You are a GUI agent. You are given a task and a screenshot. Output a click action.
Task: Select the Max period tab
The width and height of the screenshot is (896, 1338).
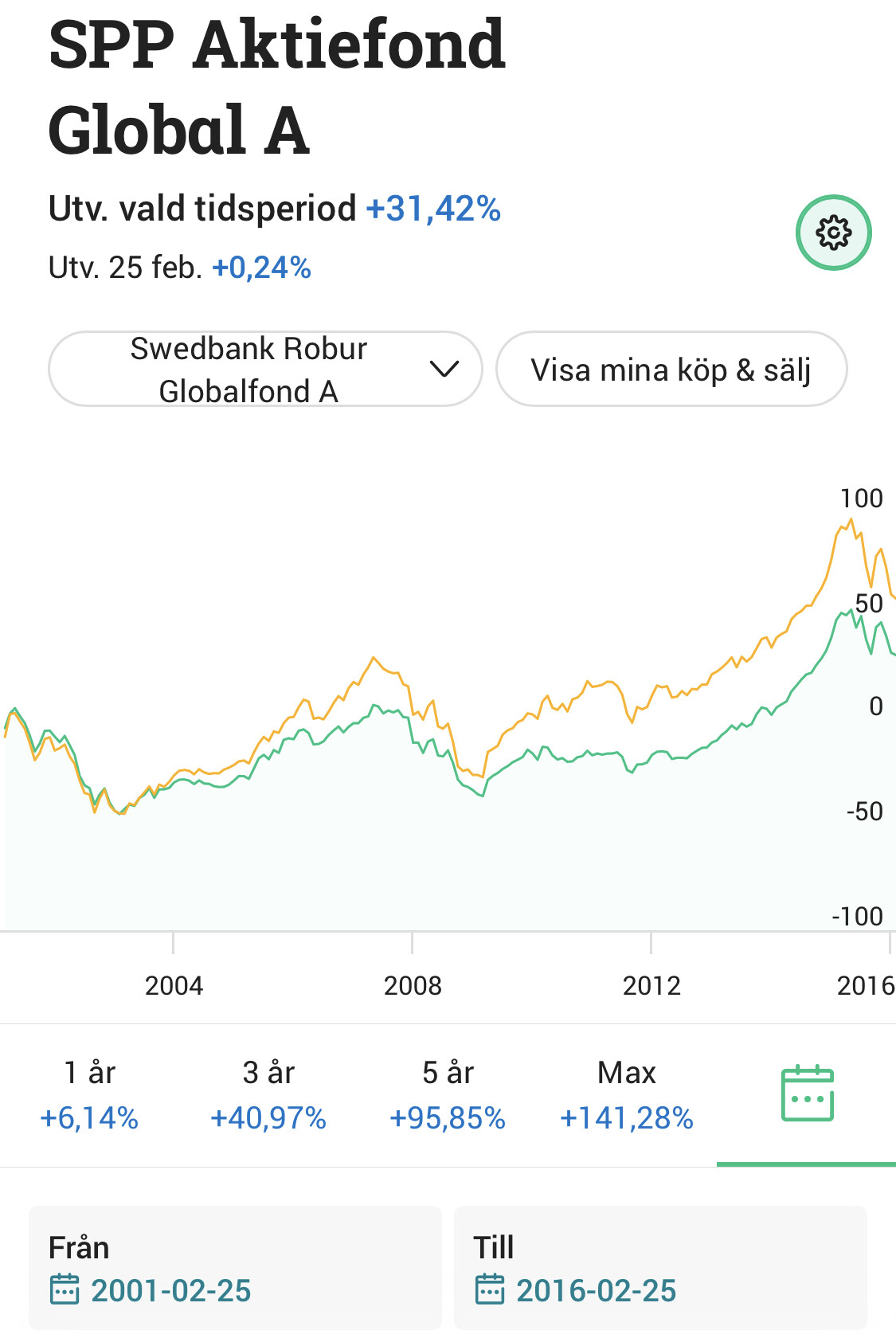[627, 1094]
